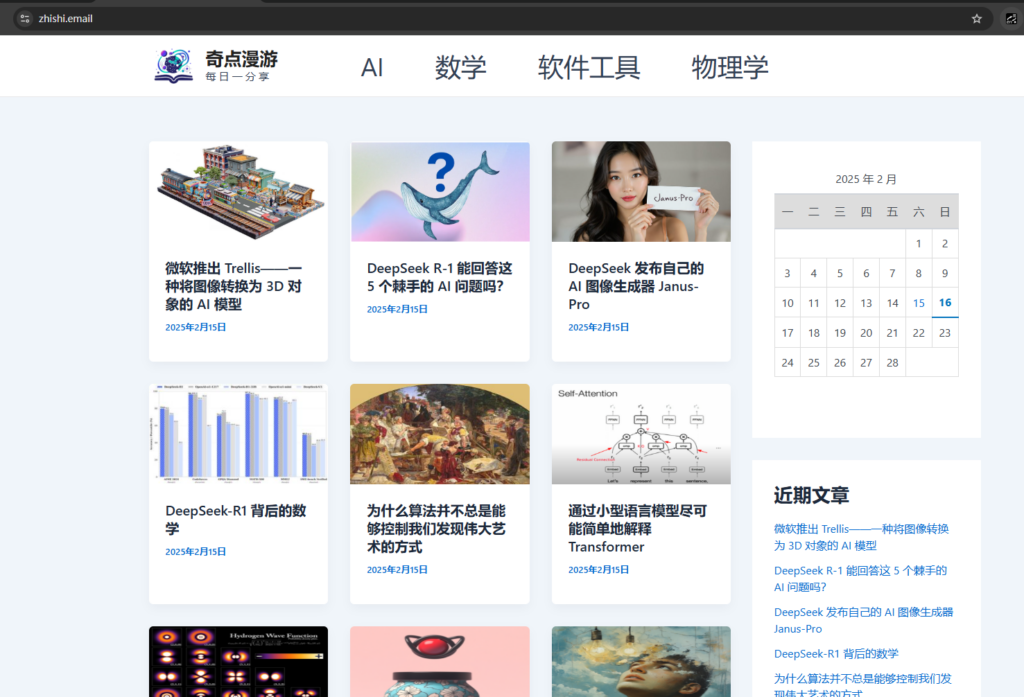This screenshot has height=697, width=1024.
Task: Click the 日 weekday header in the calendar
Action: click(x=945, y=212)
